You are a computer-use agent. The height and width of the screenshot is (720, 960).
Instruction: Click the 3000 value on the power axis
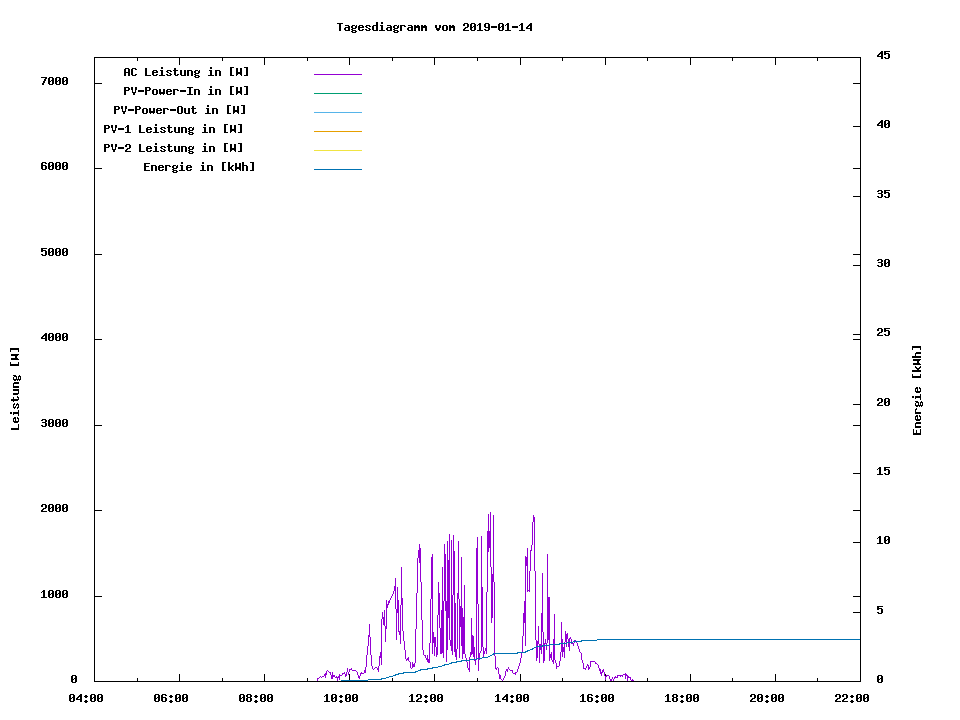54,424
